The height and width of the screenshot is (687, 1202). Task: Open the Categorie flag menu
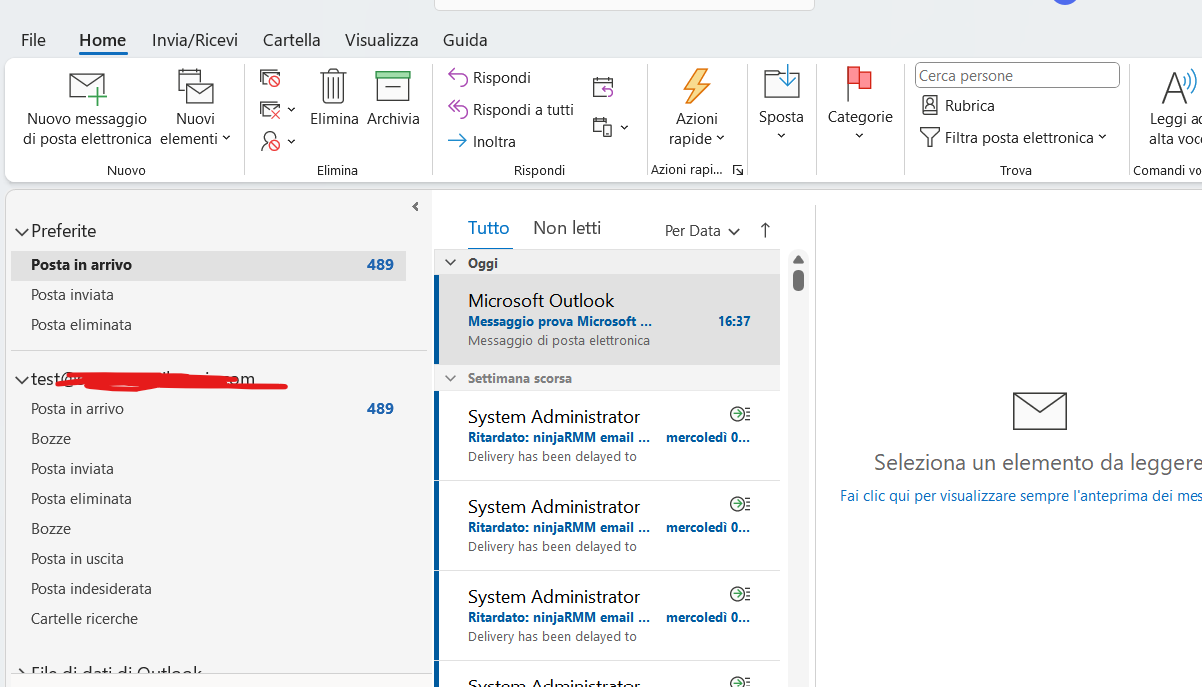(860, 104)
